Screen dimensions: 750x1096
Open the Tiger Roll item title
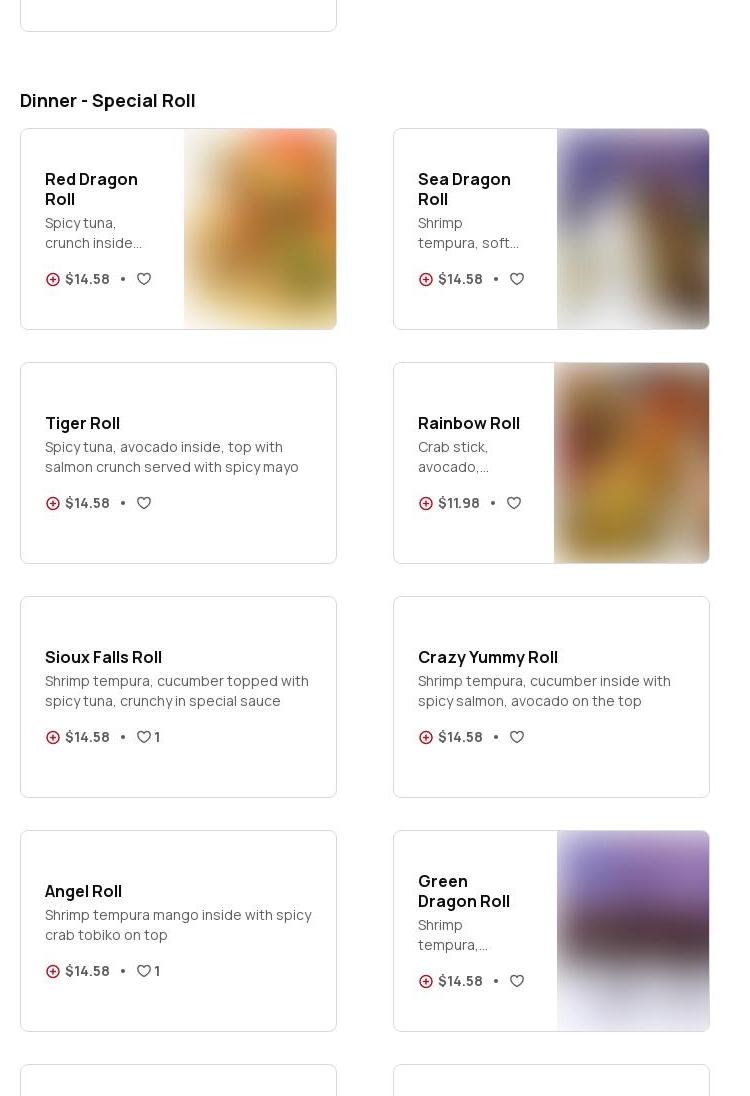pos(82,423)
